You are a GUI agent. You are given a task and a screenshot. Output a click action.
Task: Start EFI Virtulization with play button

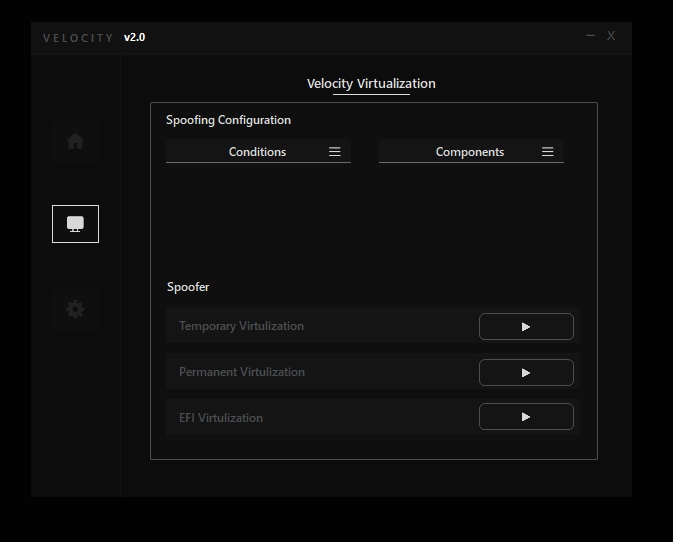coord(526,417)
